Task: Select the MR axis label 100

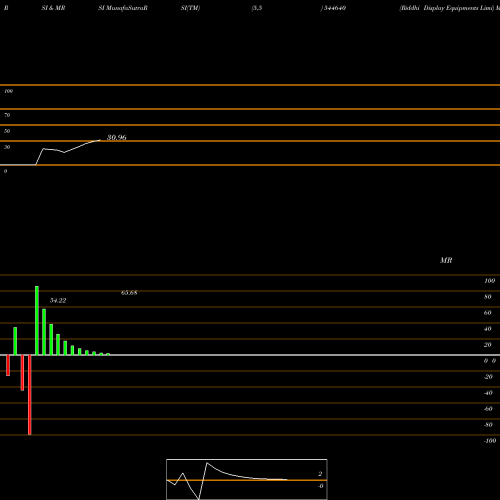Action: 490,281
